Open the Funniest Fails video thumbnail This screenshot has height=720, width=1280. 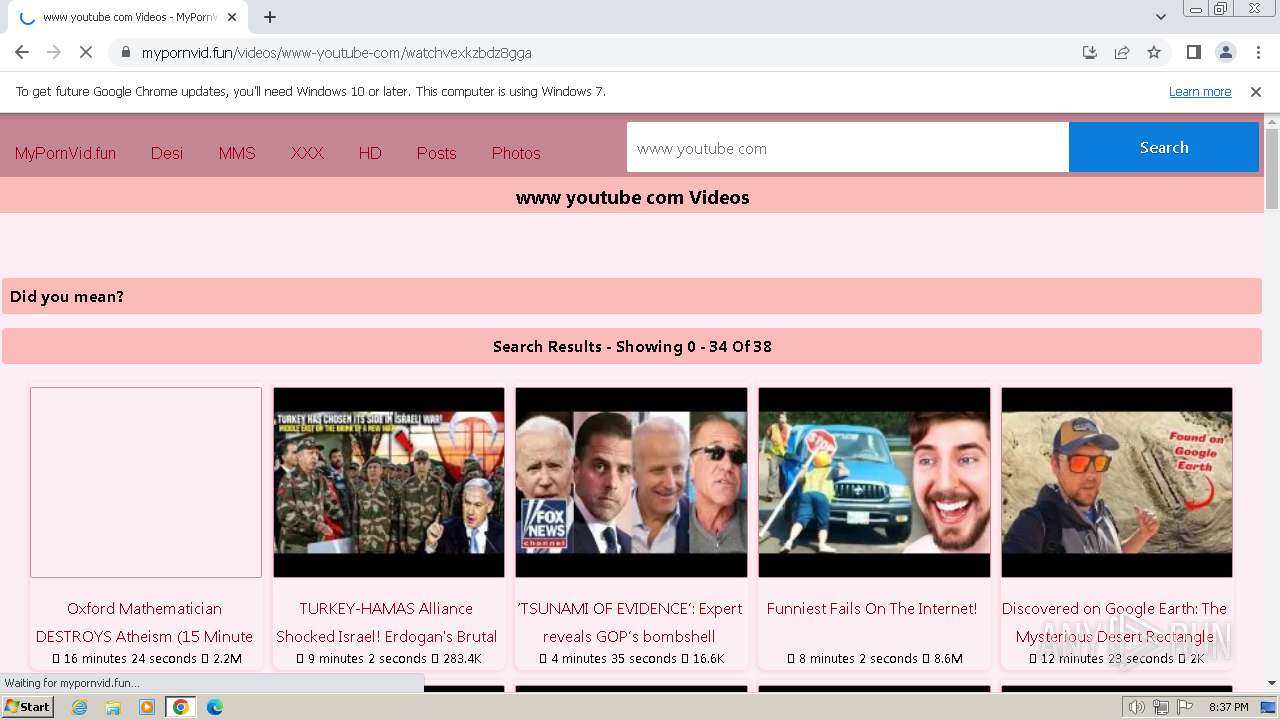874,482
